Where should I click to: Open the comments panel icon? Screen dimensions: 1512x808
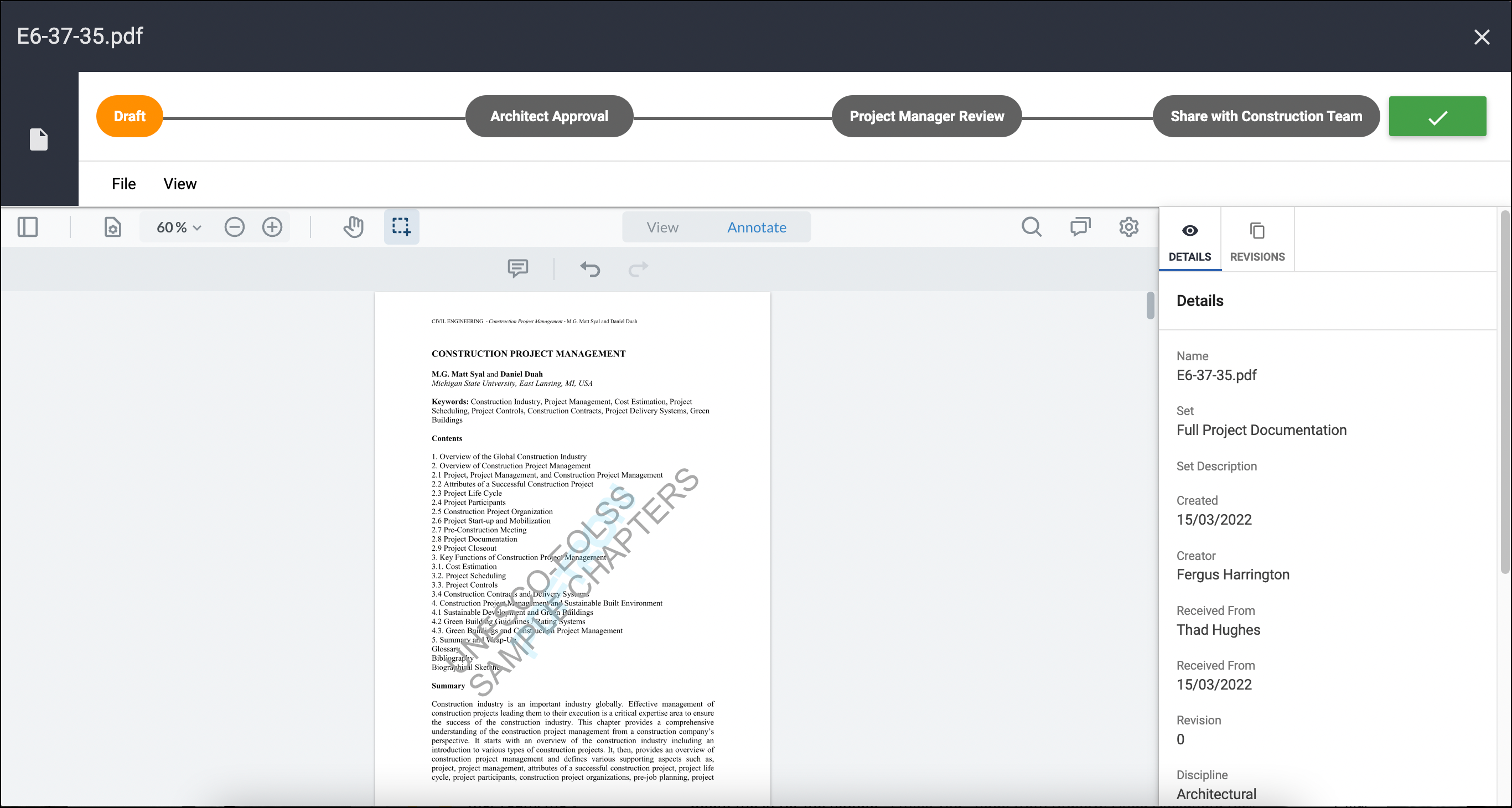tap(1080, 227)
